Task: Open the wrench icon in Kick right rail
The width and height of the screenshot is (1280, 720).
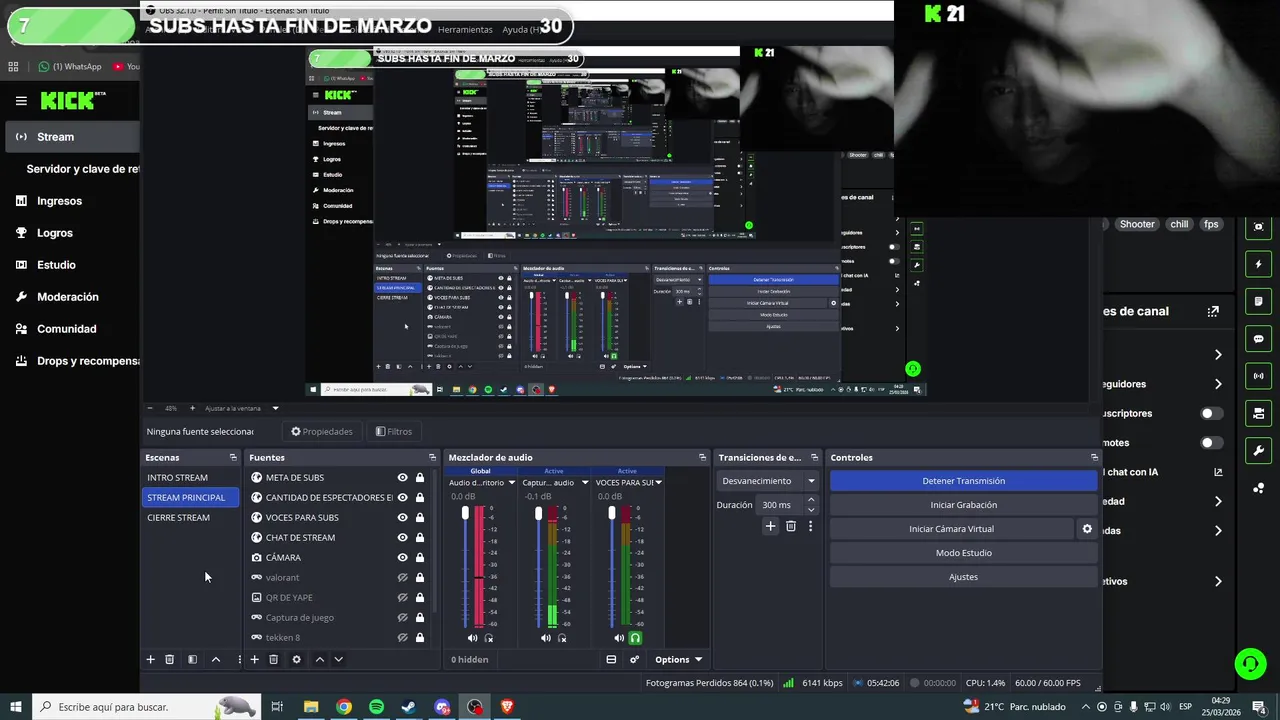Action: point(1259,450)
